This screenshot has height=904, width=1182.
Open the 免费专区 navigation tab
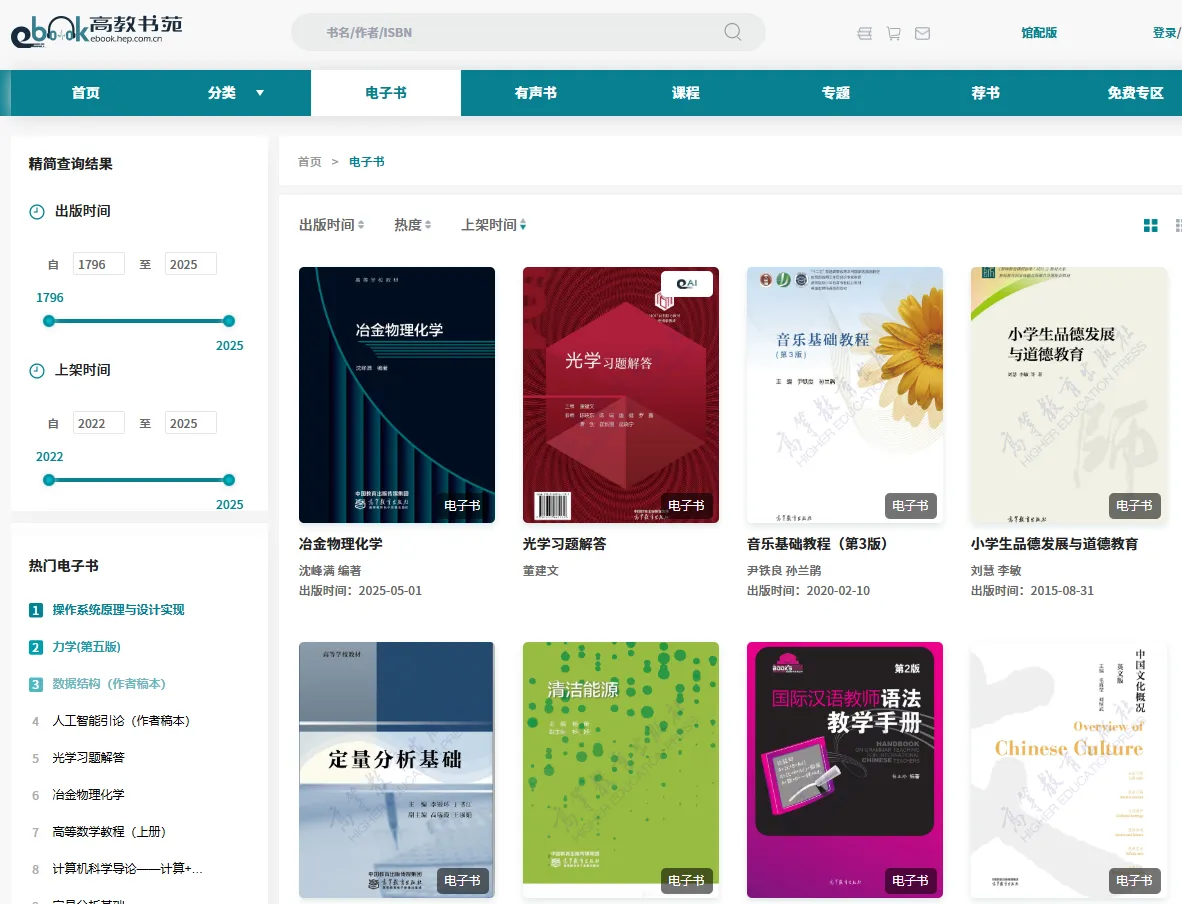[1135, 93]
